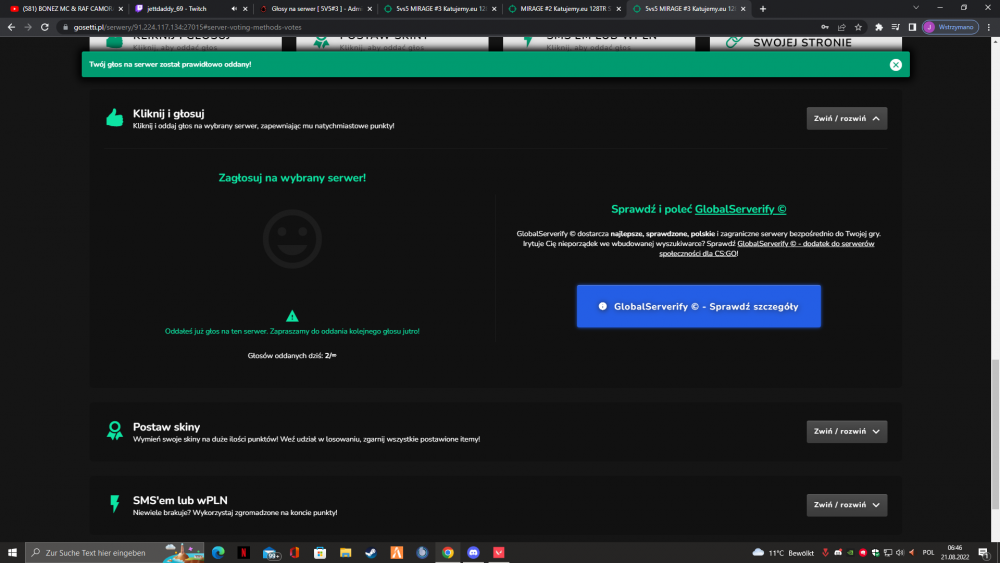Switch to the Głosy na serwer tab
Viewport: 1000px width, 563px height.
click(x=316, y=9)
